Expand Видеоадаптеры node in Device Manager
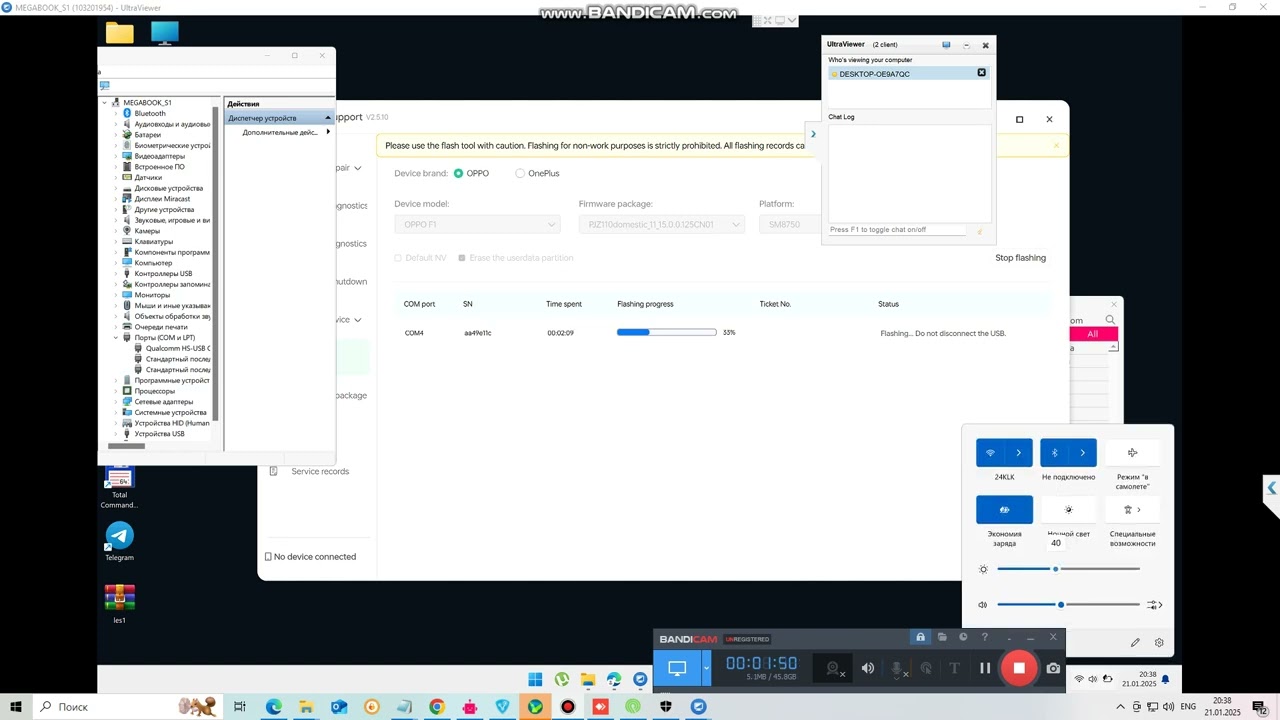This screenshot has height=720, width=1280. [x=116, y=156]
